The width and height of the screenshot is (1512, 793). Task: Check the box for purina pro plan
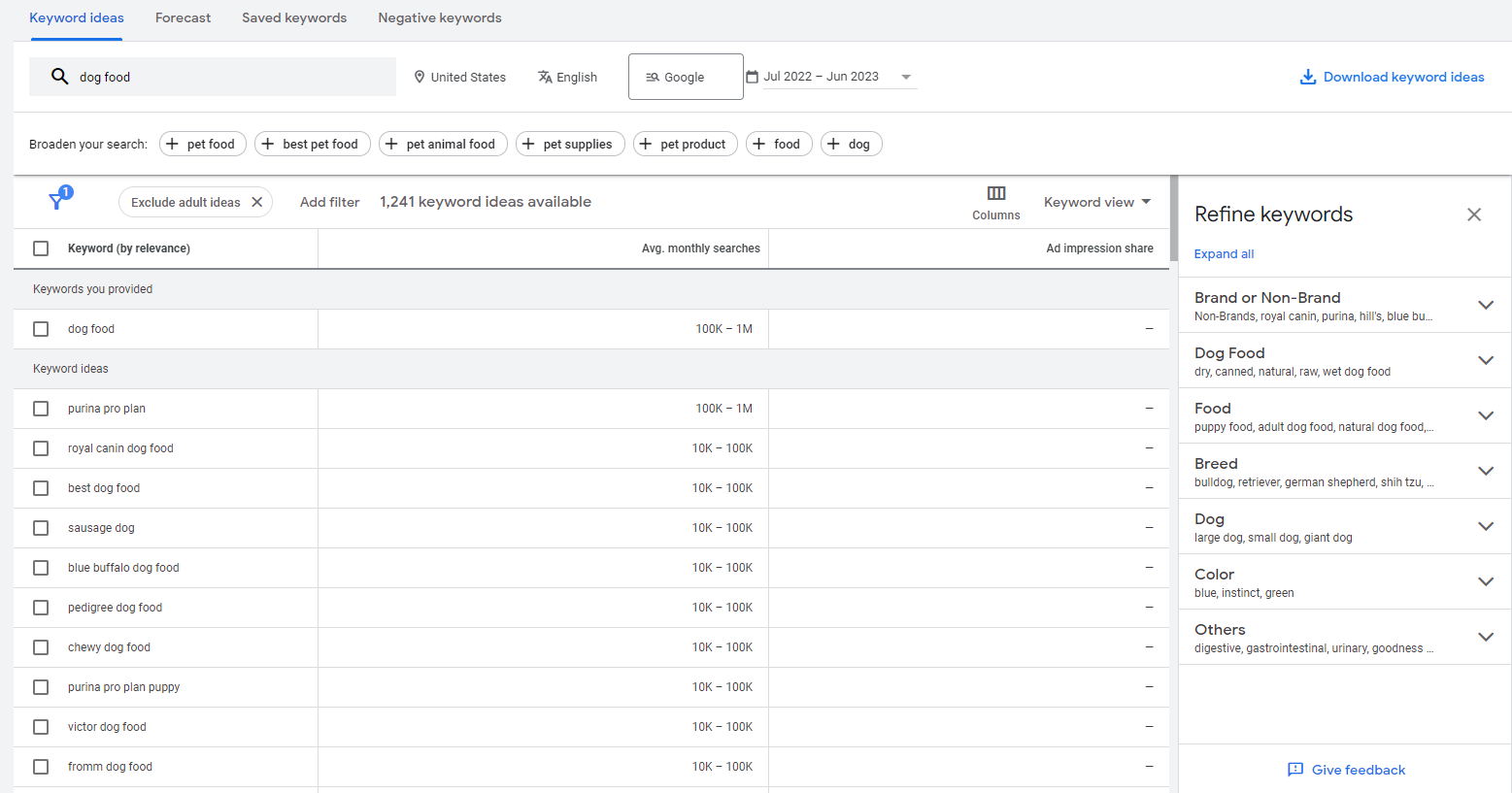tap(41, 409)
